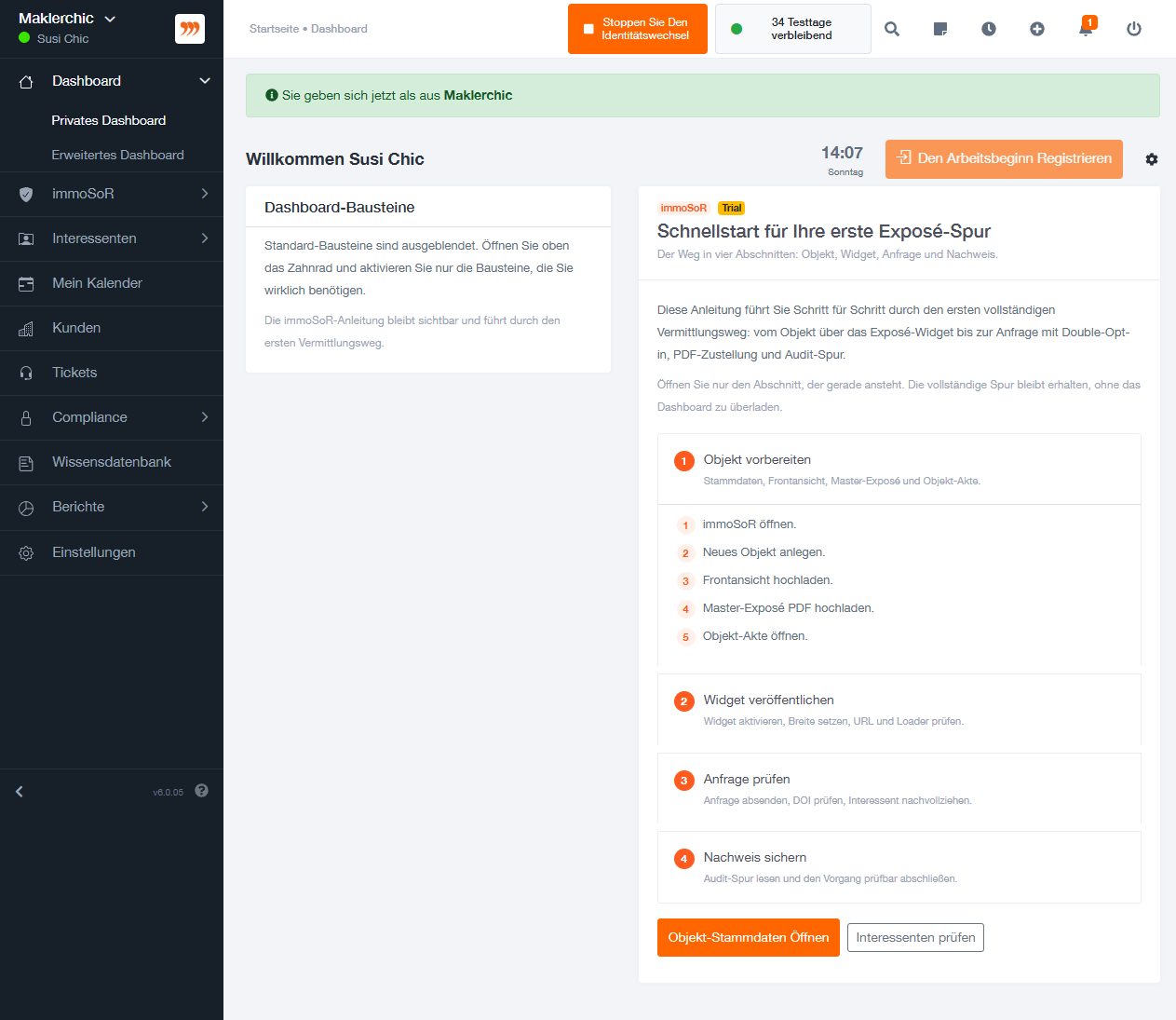Open Wissensdatenbank from sidebar

(112, 462)
